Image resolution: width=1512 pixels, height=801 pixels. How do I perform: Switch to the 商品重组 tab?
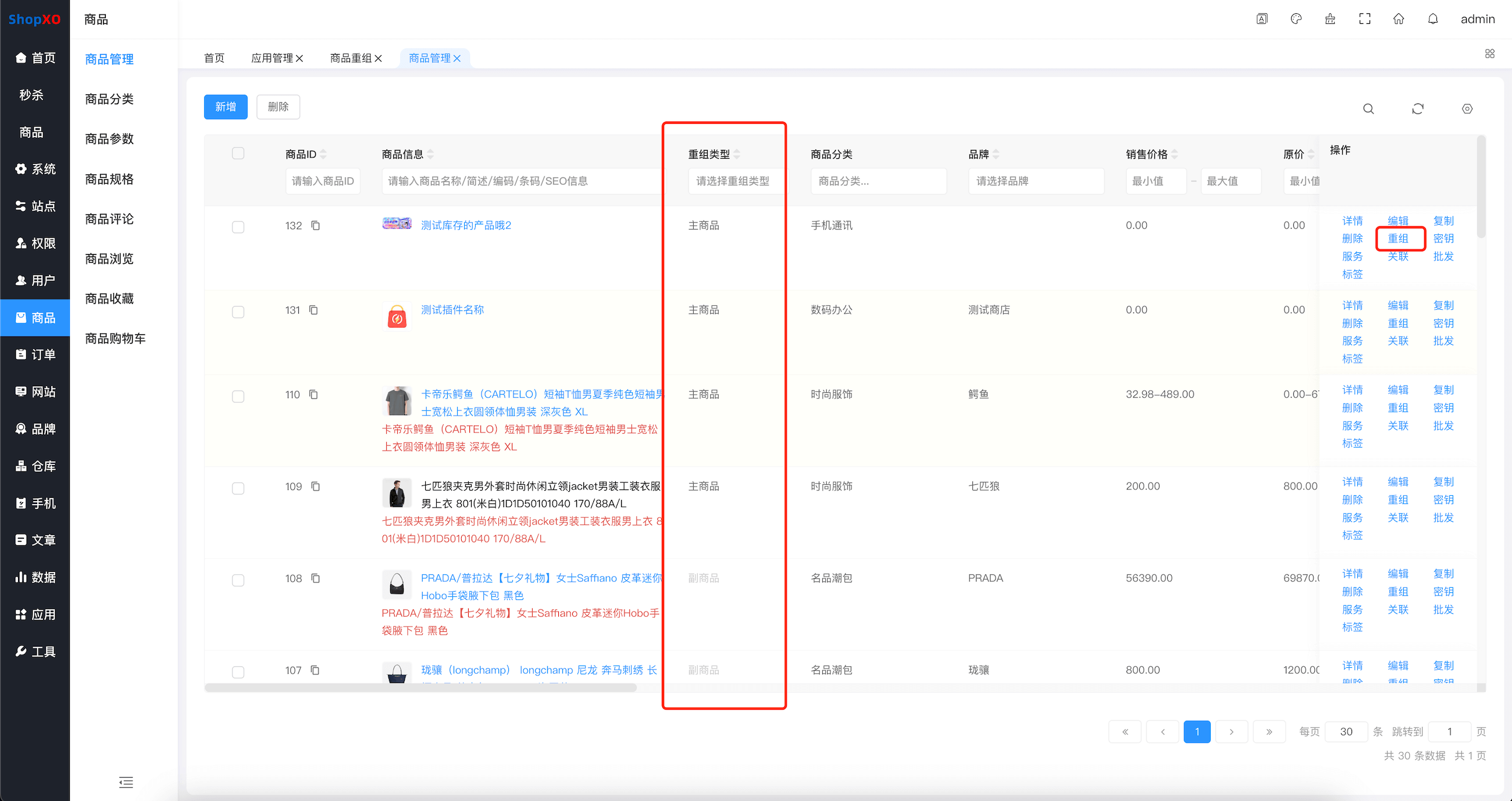(x=351, y=58)
